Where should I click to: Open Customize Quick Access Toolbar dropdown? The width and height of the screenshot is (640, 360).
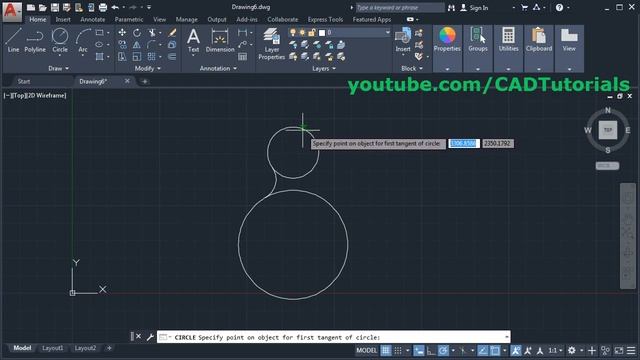tap(149, 7)
